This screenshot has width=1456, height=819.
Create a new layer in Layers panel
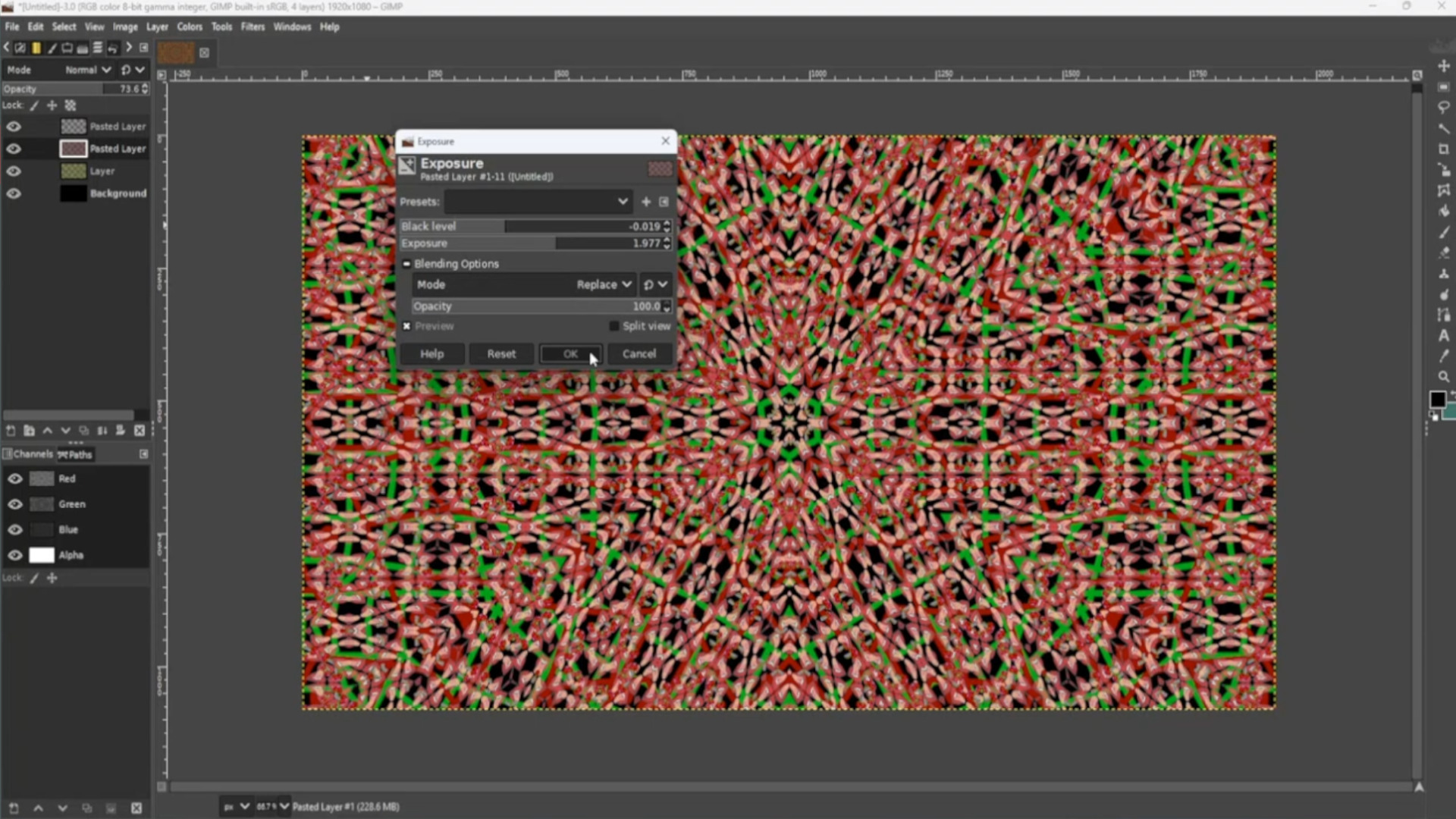click(11, 431)
